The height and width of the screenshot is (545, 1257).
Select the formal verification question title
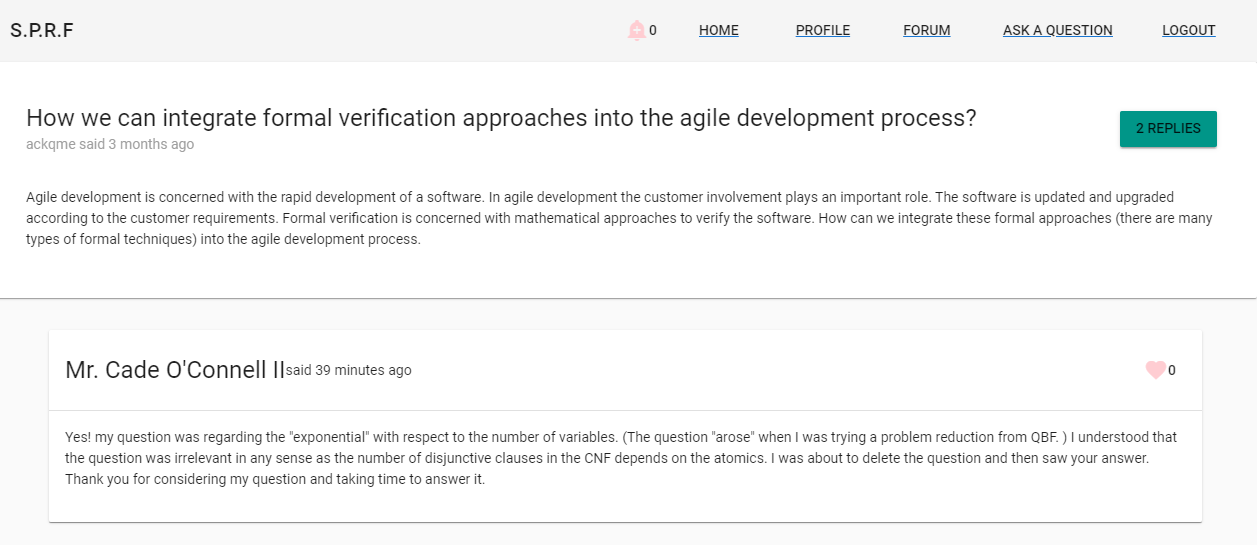pos(500,118)
